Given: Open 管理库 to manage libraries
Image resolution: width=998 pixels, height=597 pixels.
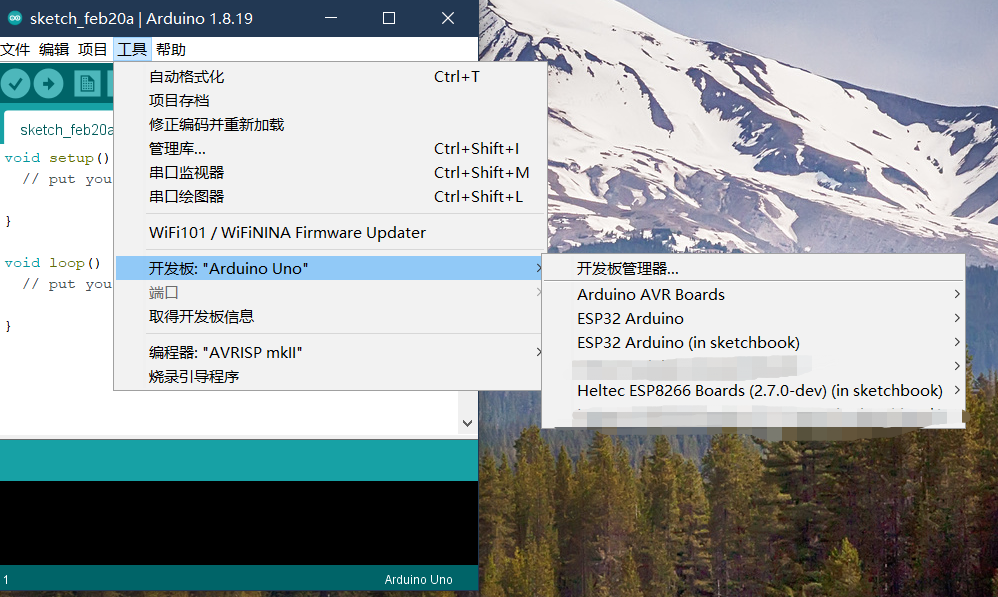Looking at the screenshot, I should coord(179,148).
